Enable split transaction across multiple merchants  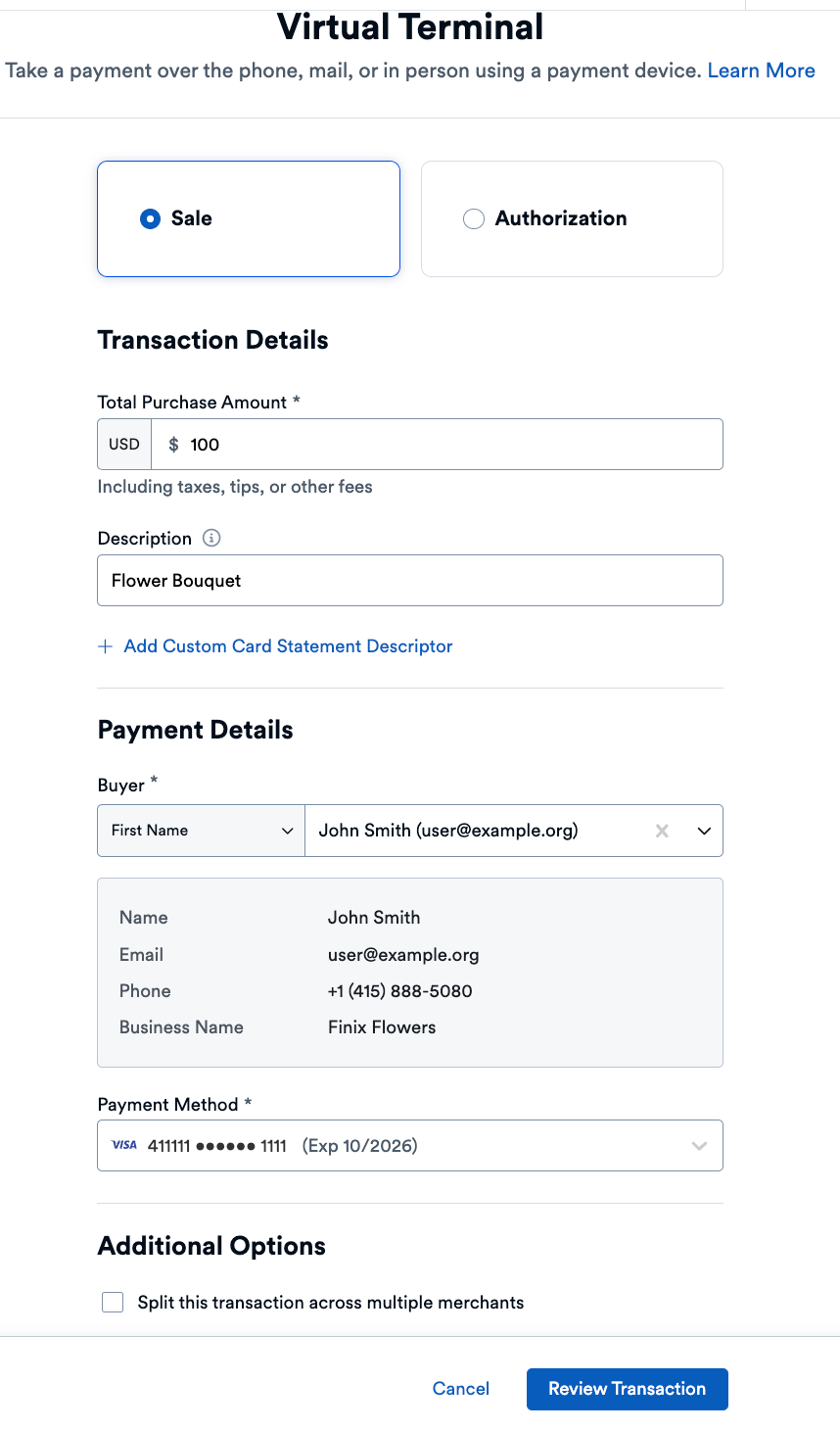pyautogui.click(x=113, y=1302)
